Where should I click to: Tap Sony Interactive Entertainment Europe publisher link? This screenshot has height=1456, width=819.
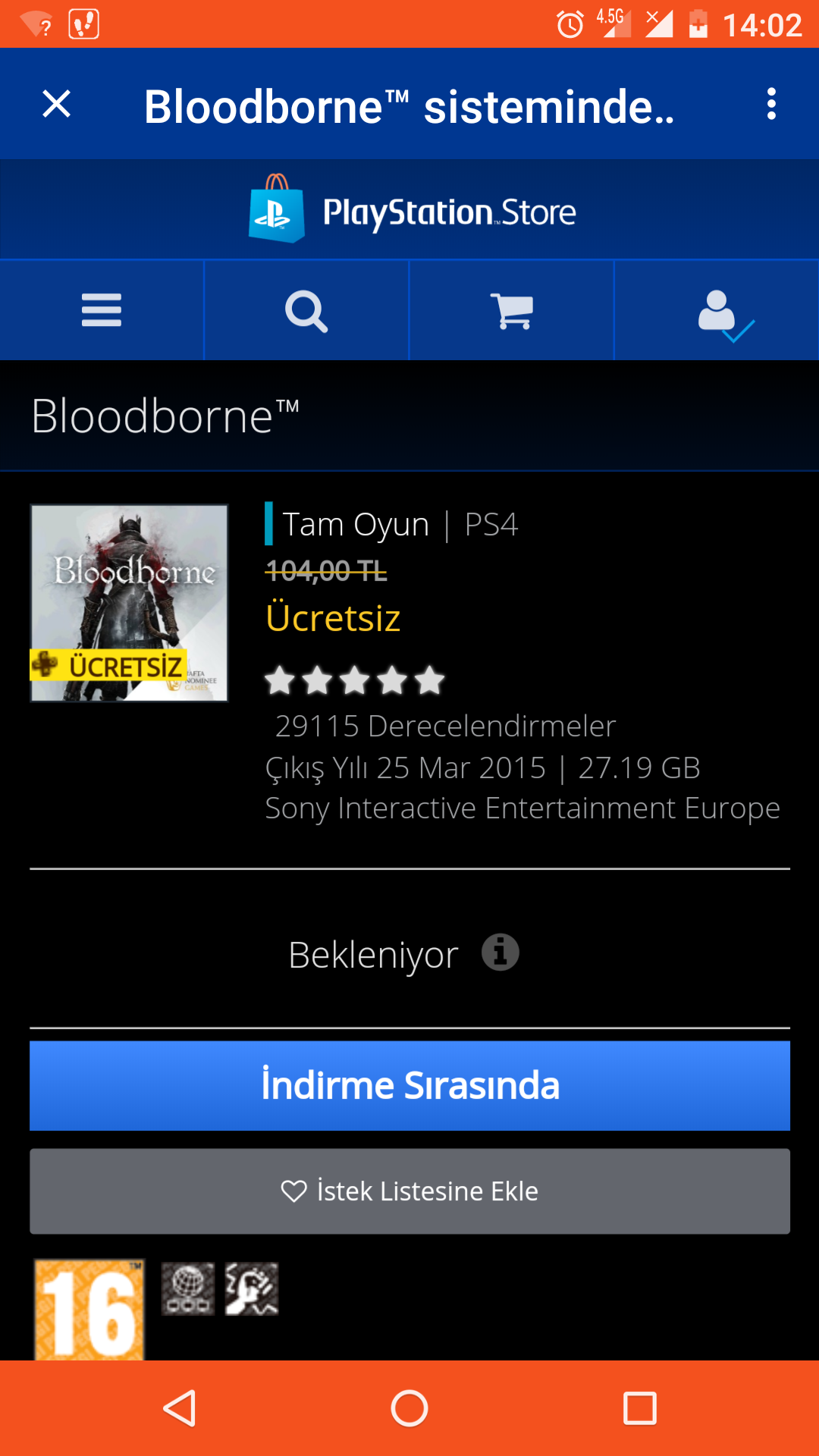[522, 808]
